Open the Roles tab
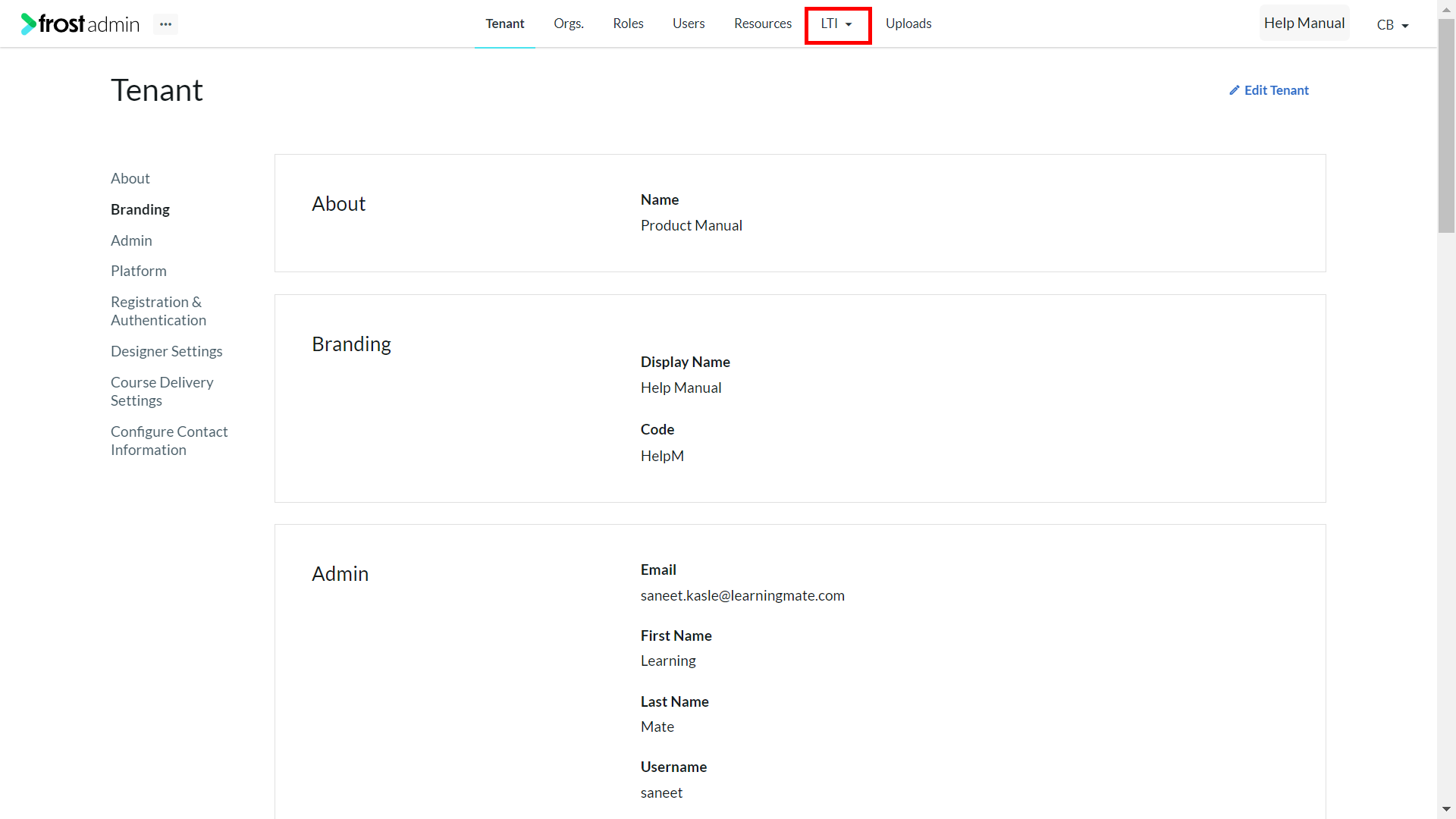 (x=628, y=24)
